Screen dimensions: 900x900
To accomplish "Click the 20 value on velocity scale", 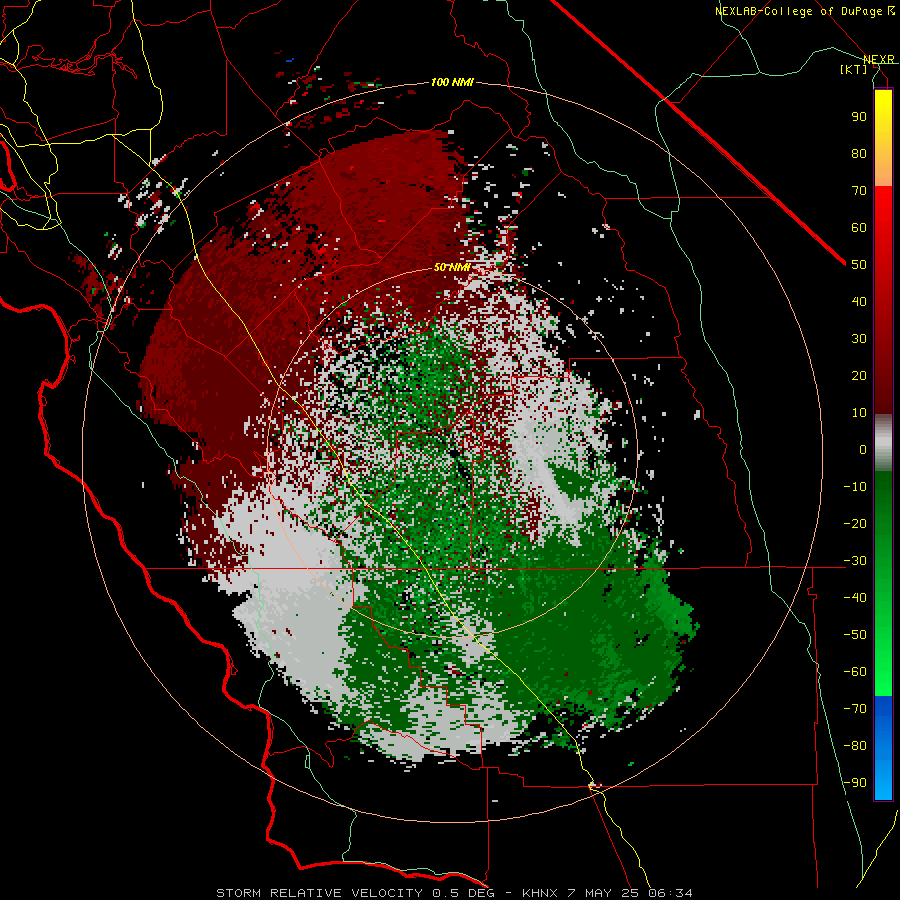I will pos(859,376).
